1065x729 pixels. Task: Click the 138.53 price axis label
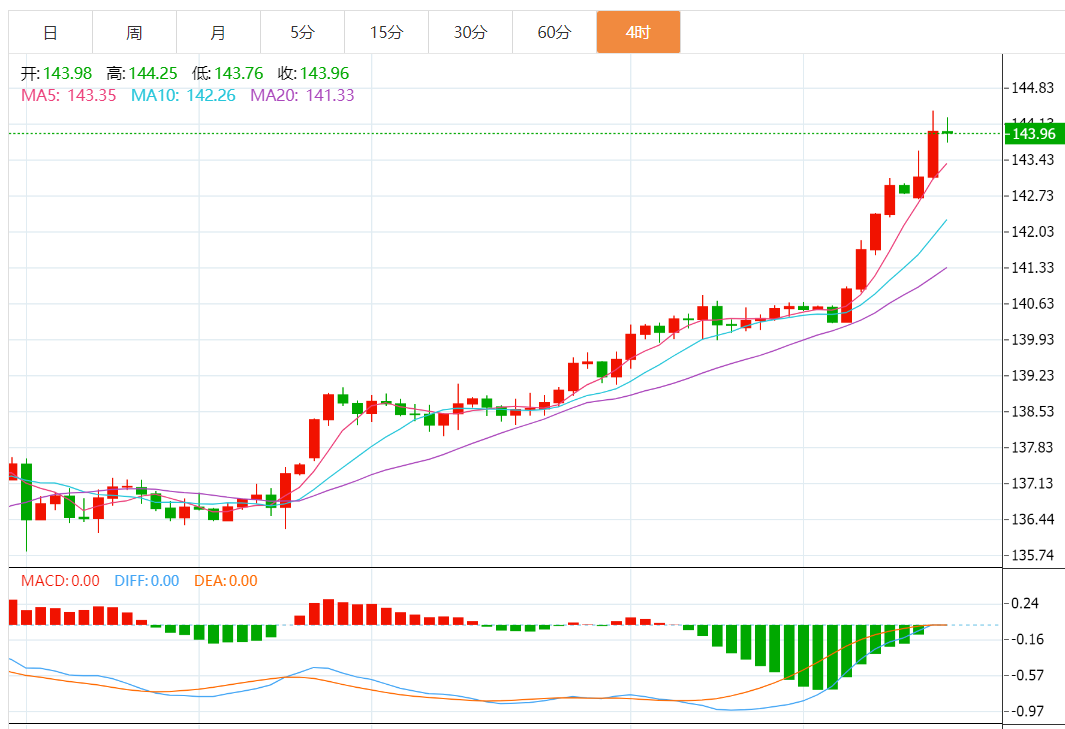1032,412
